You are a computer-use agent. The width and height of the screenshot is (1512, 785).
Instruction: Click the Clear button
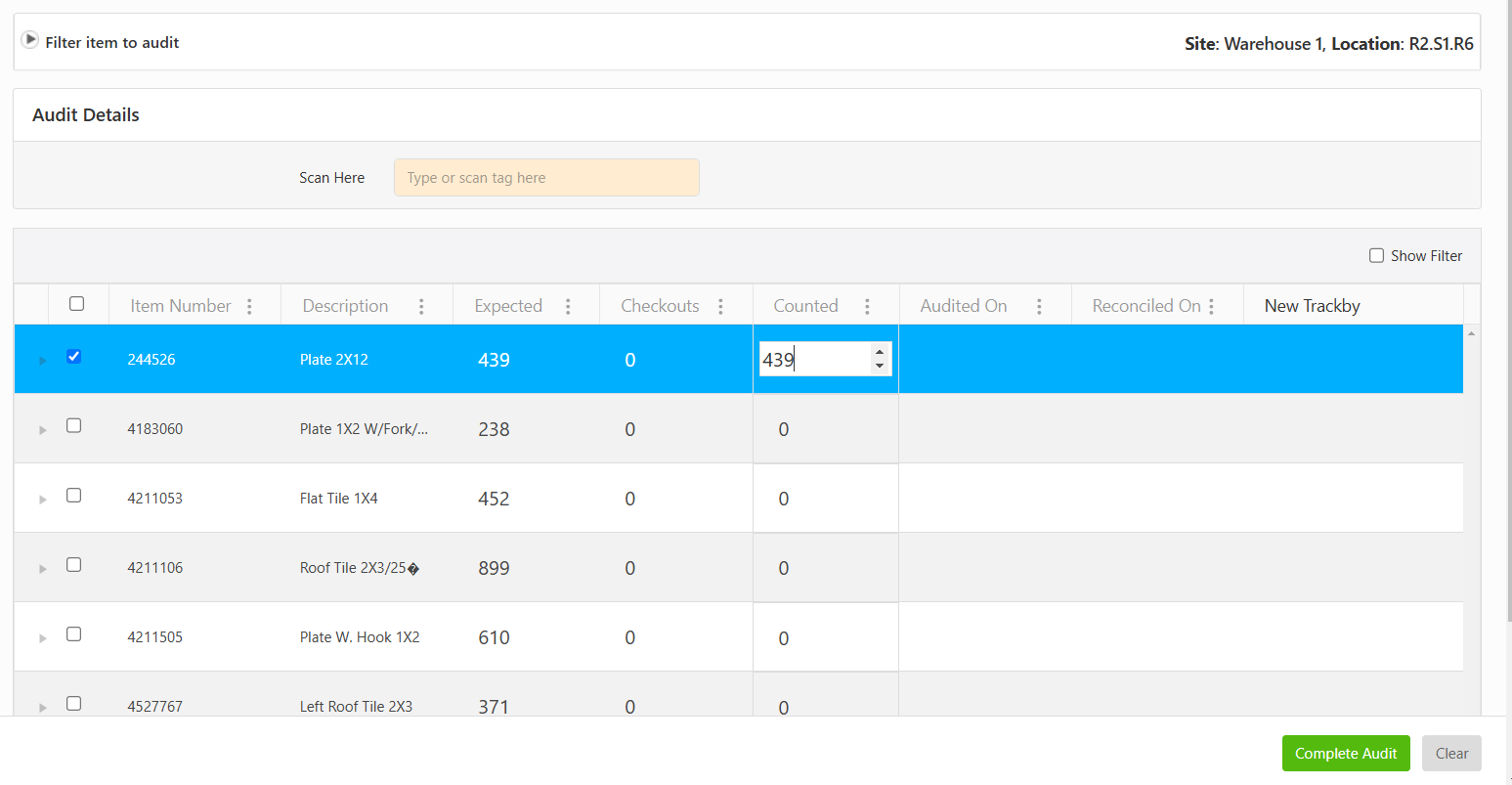coord(1451,754)
